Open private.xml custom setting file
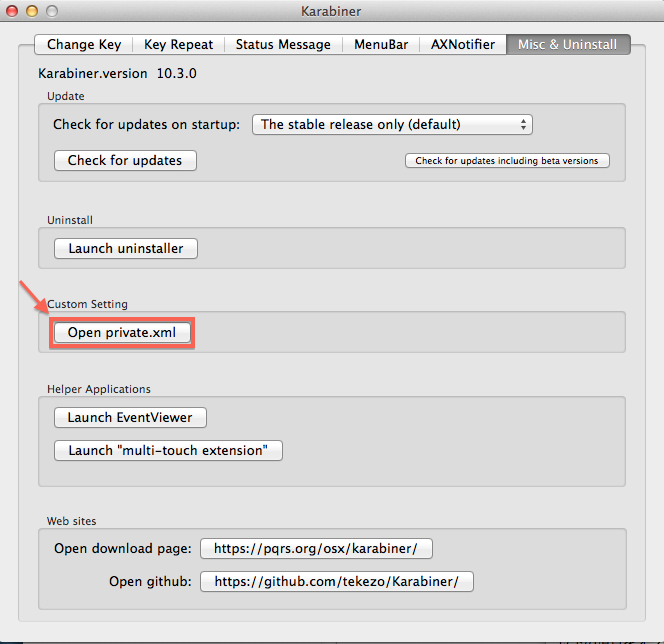Viewport: 664px width, 644px height. click(122, 333)
